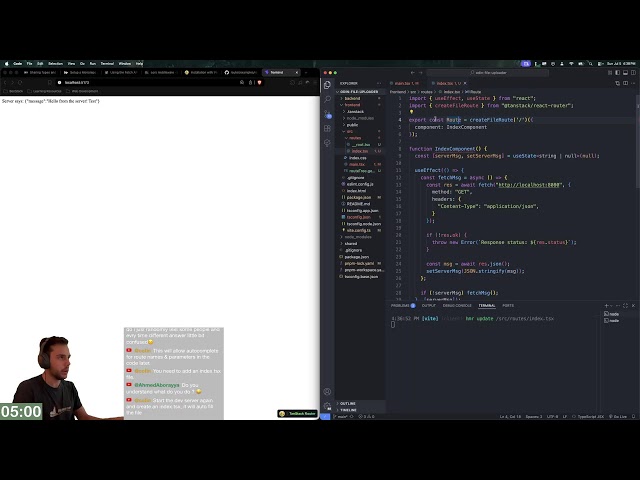Click the TanStack Router devtools button

point(298,413)
